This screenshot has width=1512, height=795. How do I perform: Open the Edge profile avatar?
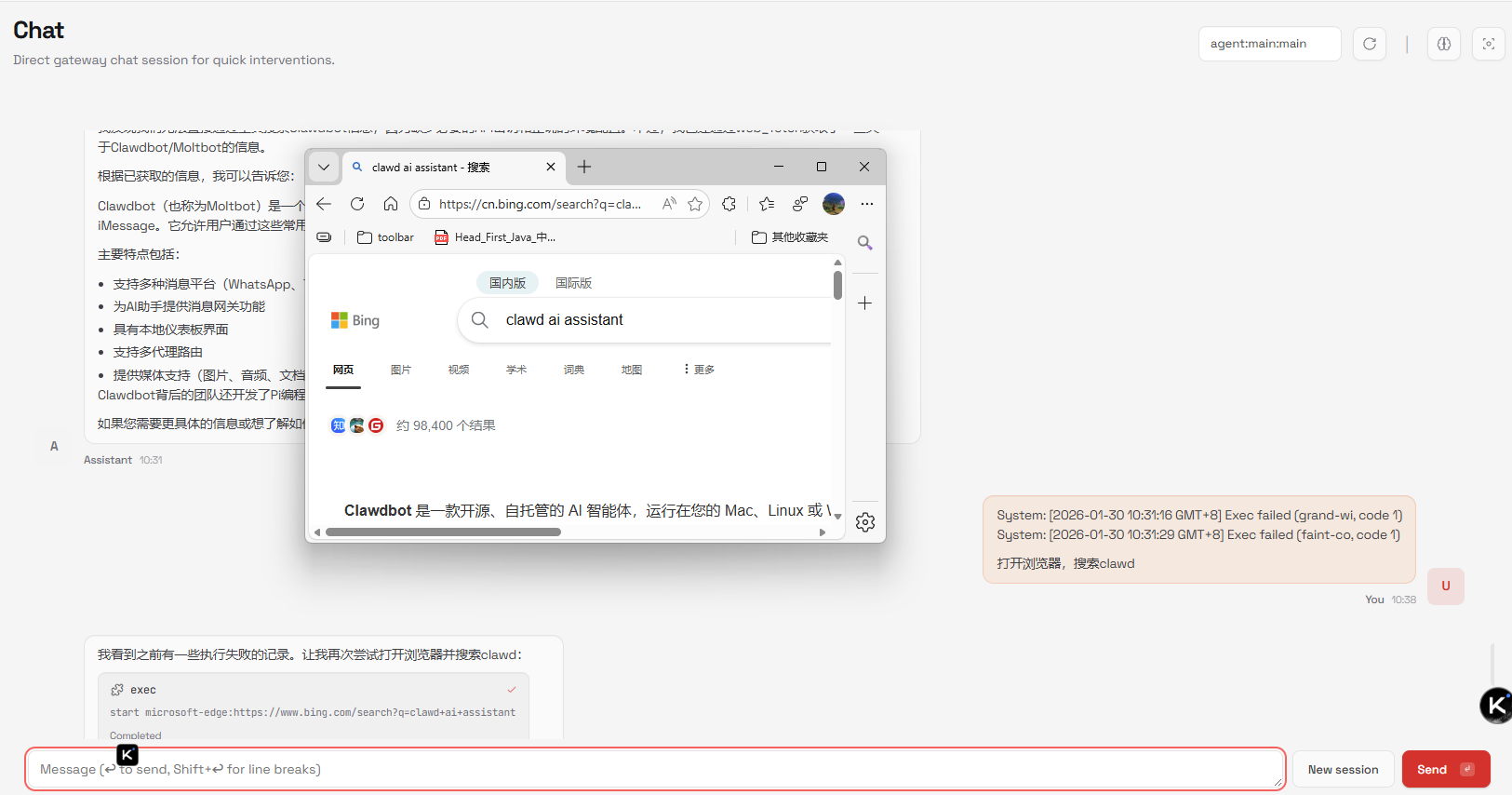(x=834, y=204)
